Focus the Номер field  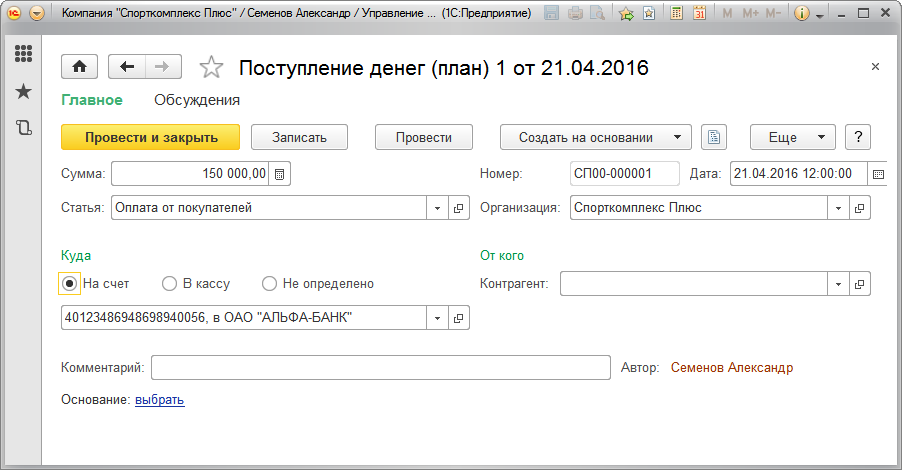coord(625,174)
